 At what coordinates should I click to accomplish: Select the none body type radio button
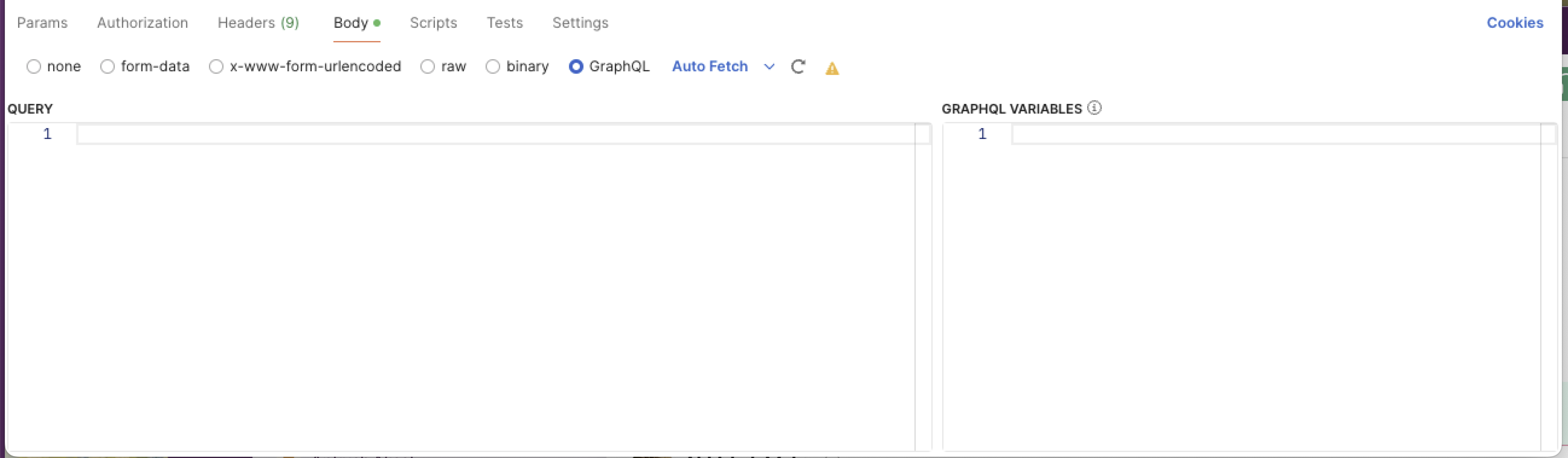point(34,66)
